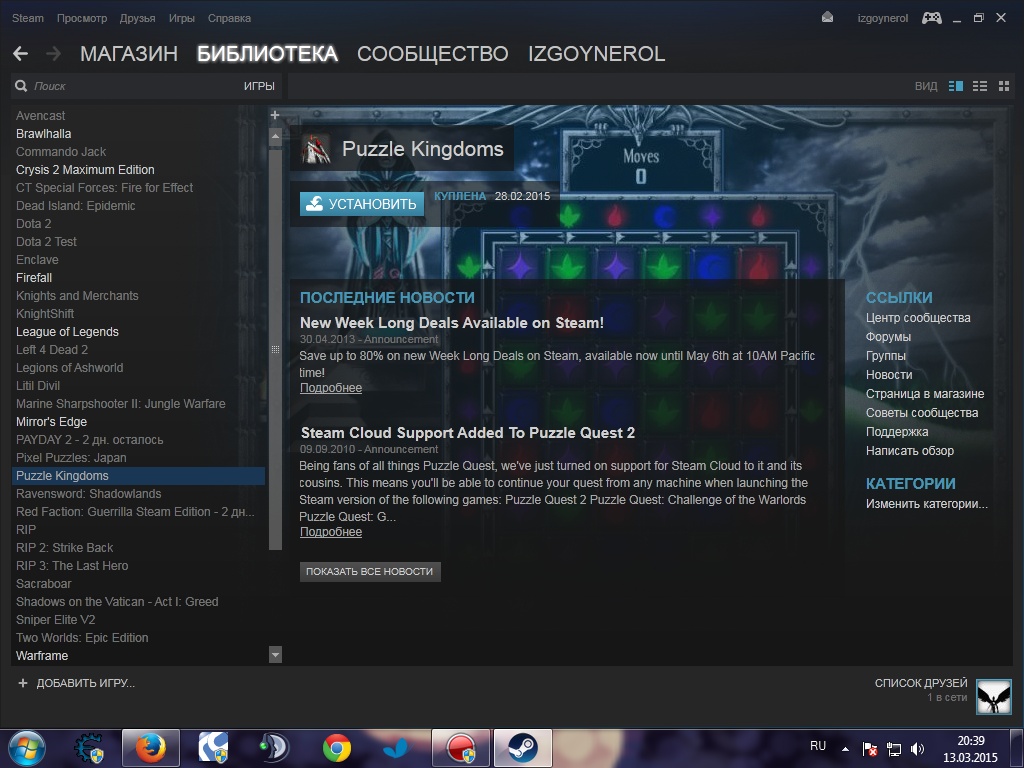Click the plus icon beside ДОБАВИТЬ ИГРУ
The image size is (1024, 768).
23,683
